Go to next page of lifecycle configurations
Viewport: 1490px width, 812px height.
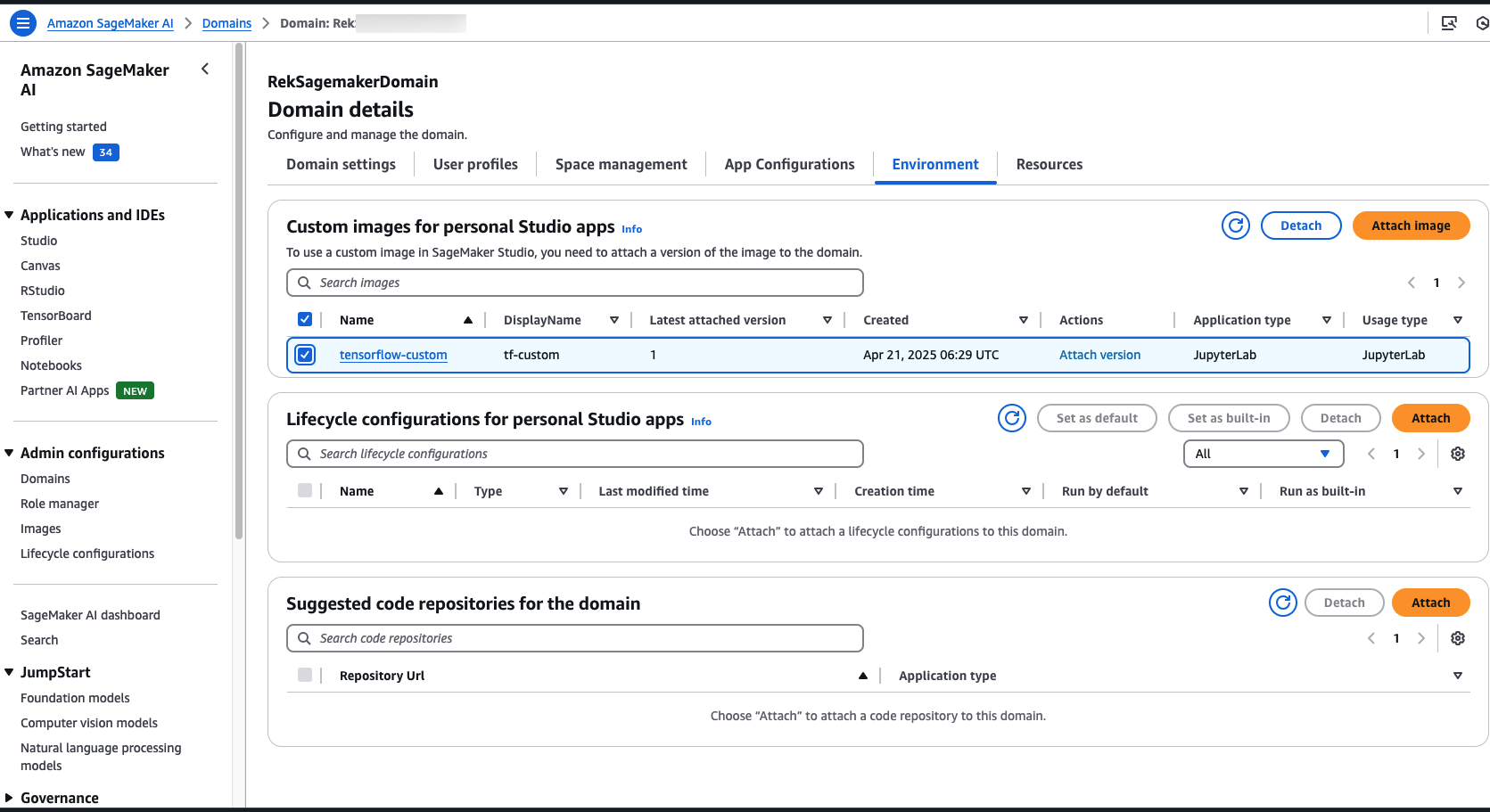click(1421, 454)
